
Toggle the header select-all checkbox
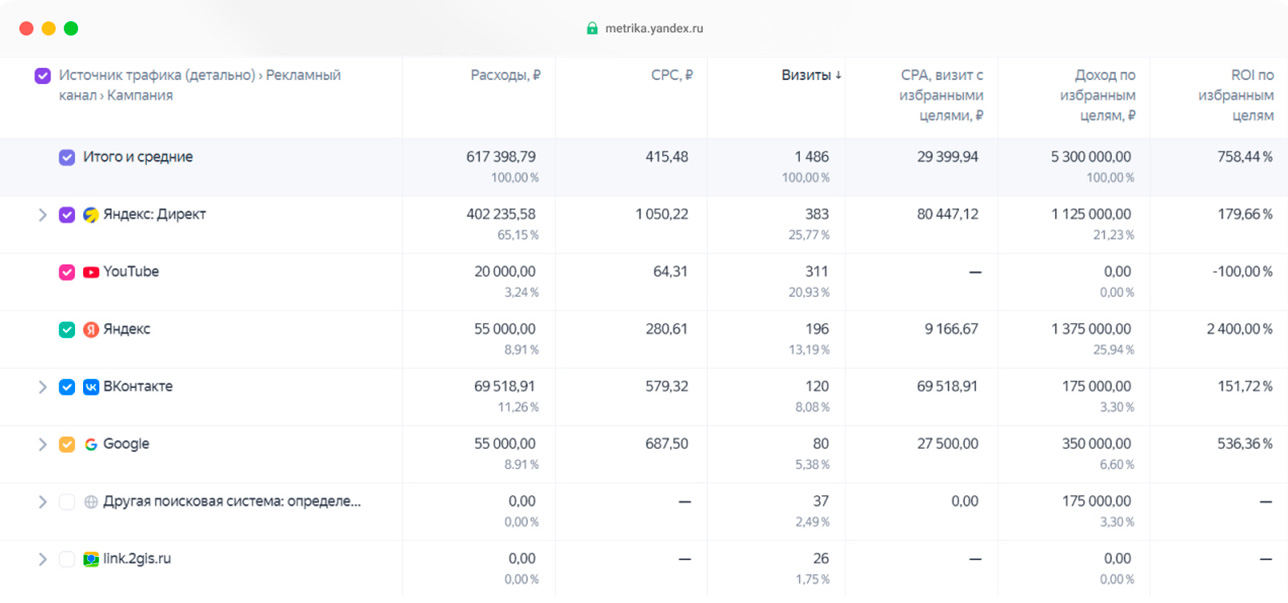point(42,75)
